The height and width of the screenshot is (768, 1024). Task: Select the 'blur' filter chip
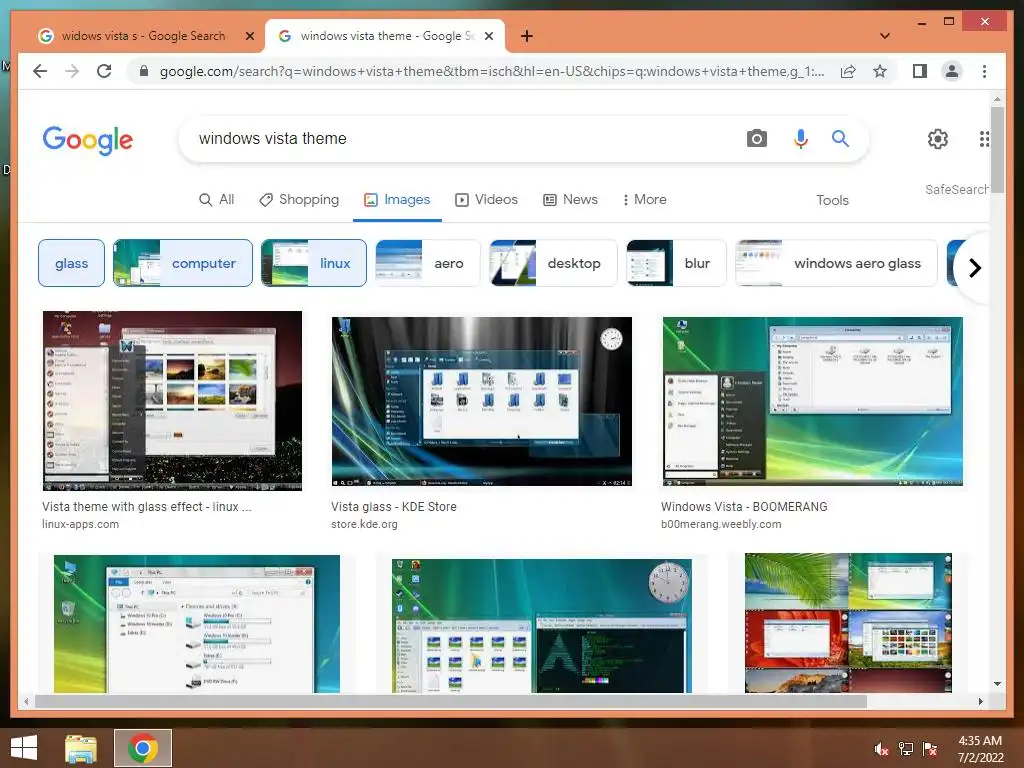point(676,263)
